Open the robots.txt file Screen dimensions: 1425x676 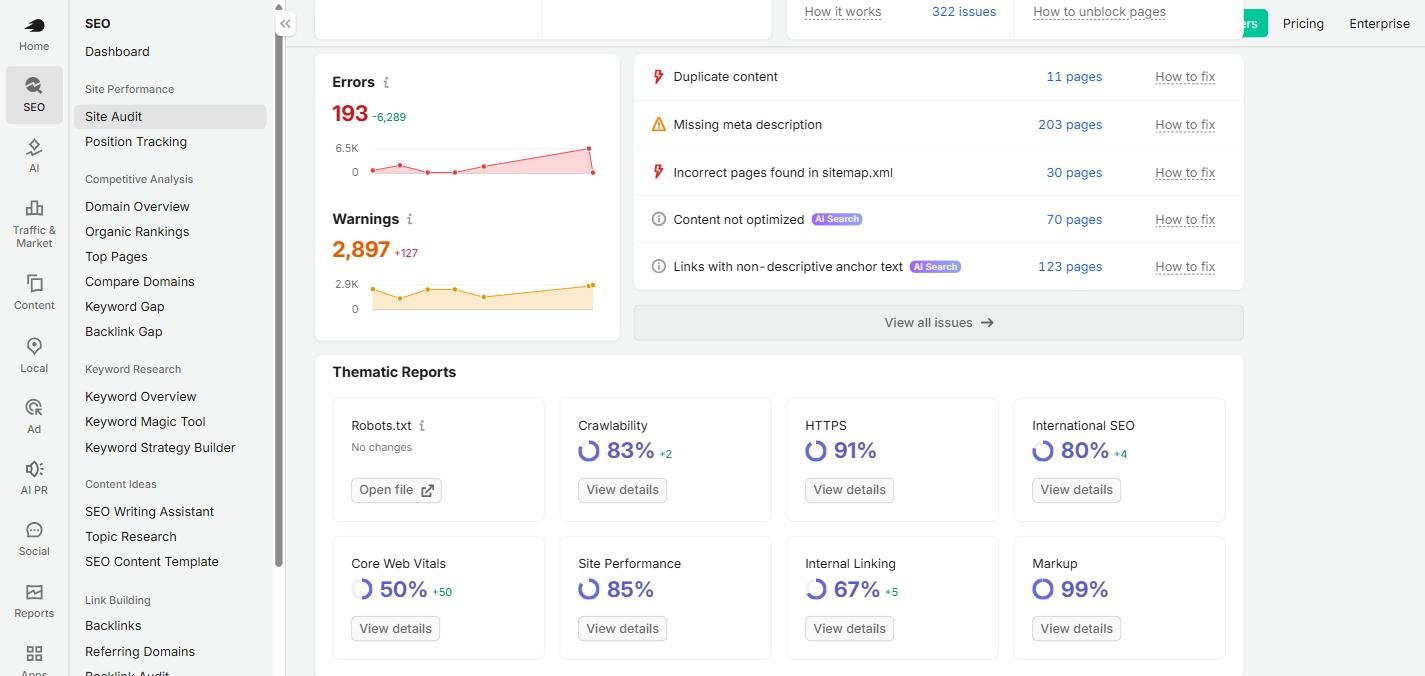(396, 490)
